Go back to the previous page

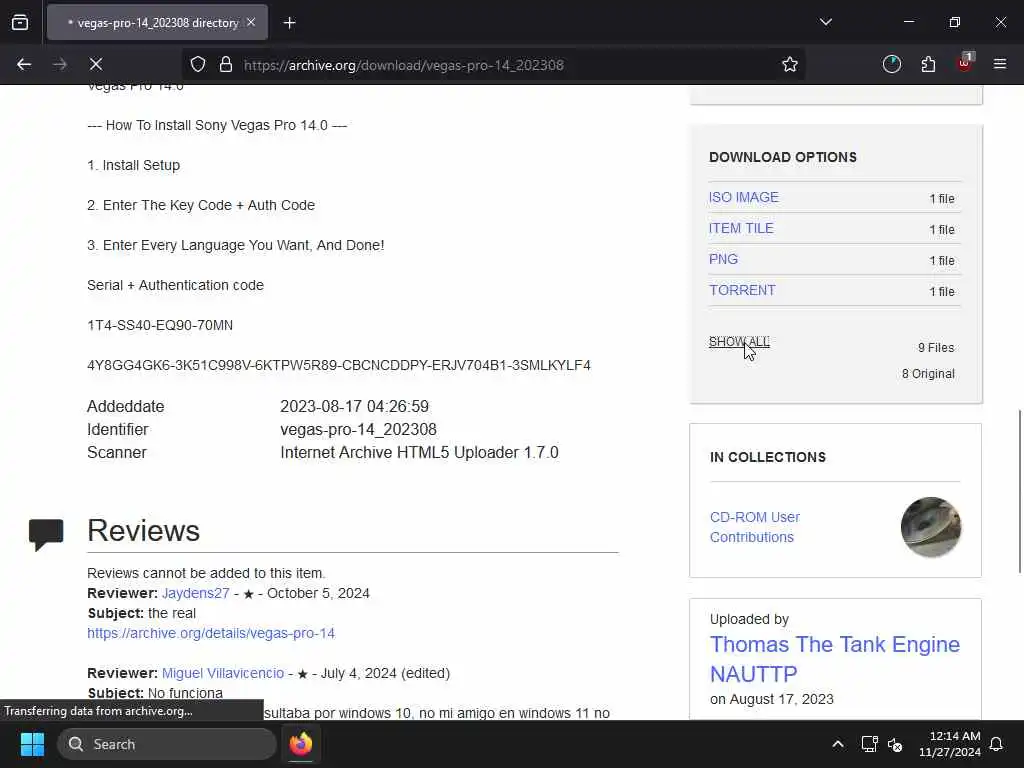pyautogui.click(x=24, y=64)
